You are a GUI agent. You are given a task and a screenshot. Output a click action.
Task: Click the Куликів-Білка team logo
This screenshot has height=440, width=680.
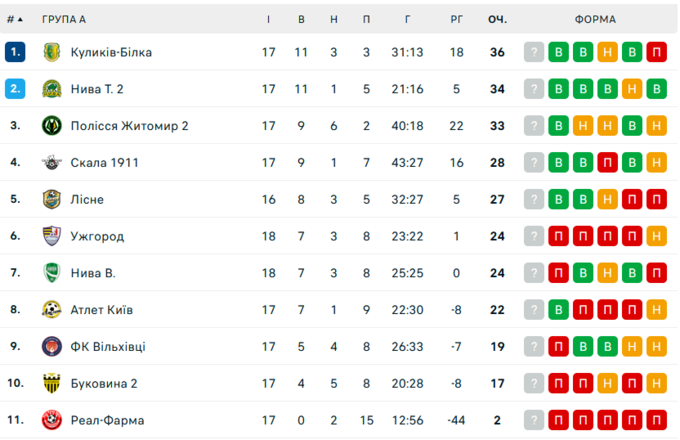[52, 52]
